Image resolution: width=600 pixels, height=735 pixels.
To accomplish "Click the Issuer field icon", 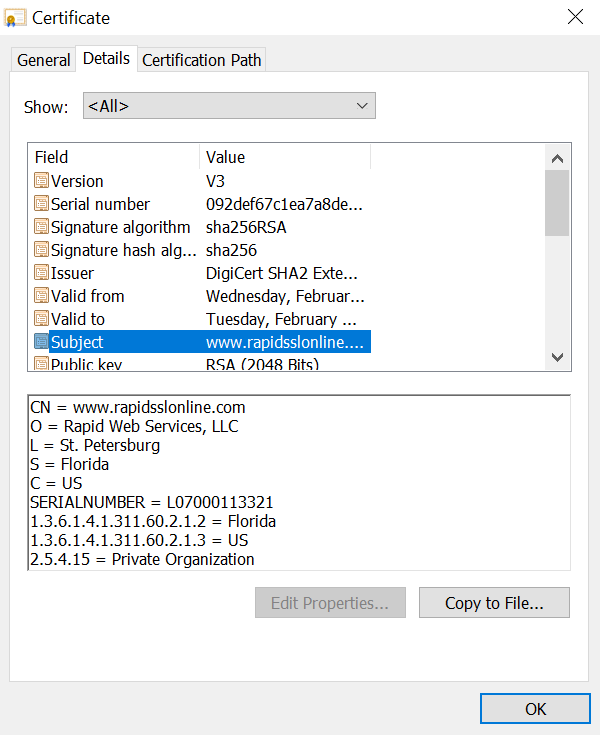I will click(x=41, y=272).
